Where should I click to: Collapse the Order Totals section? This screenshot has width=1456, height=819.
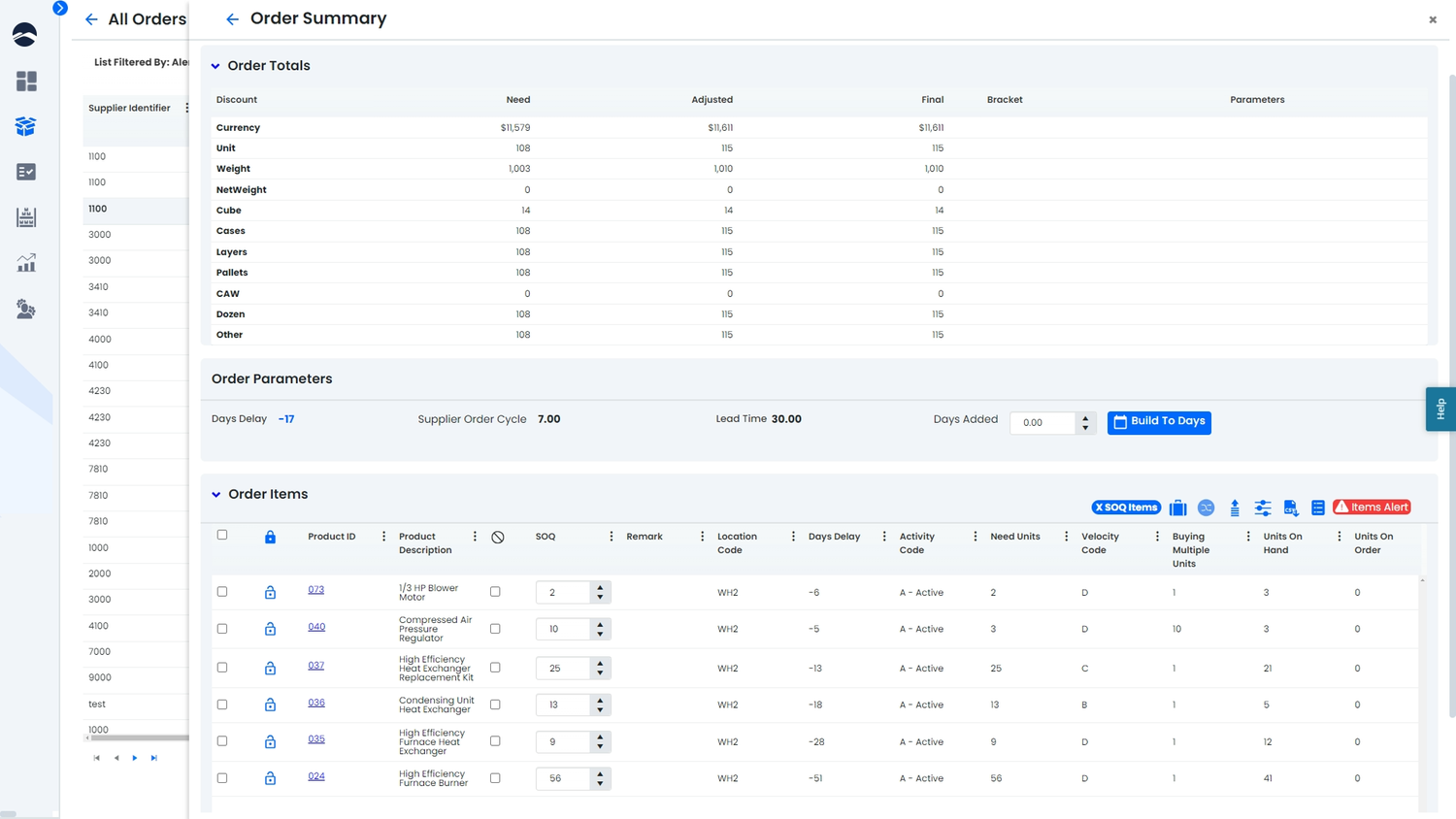tap(215, 65)
